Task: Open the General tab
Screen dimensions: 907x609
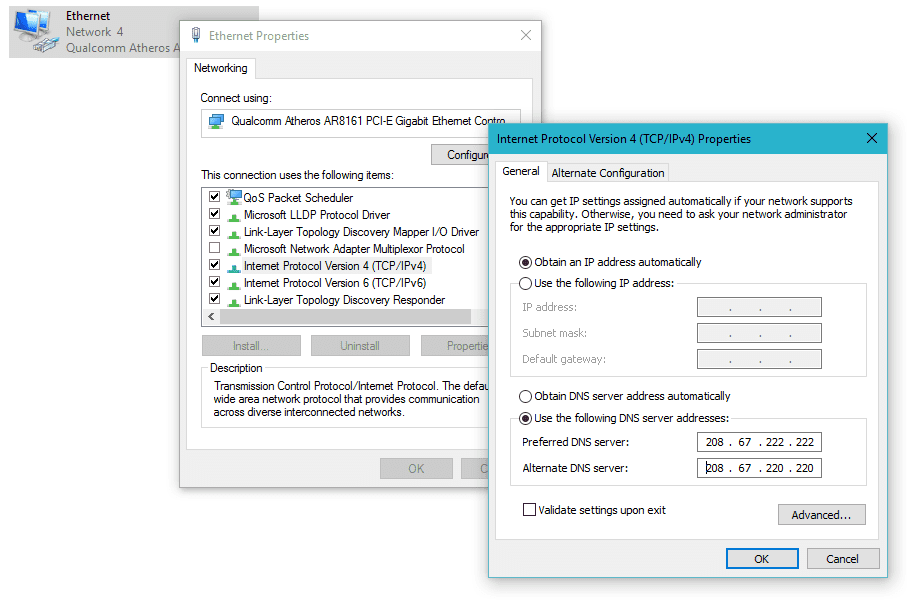Action: pos(521,171)
